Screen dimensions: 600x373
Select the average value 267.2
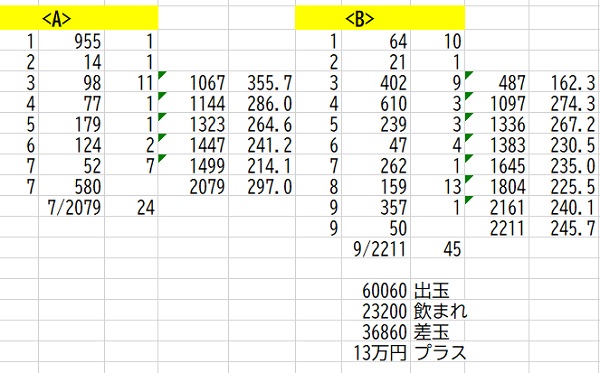point(564,124)
